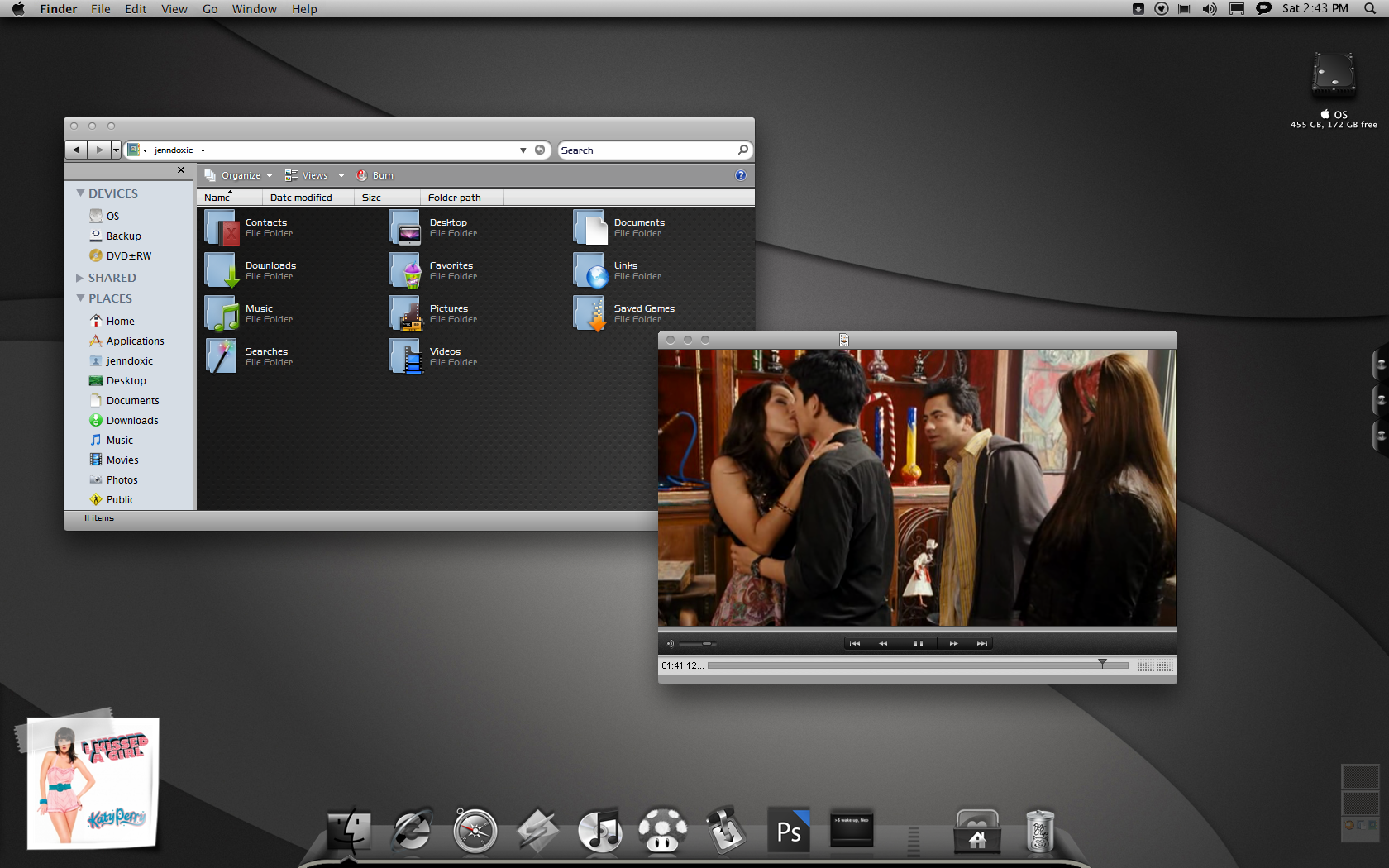Click the seek bar playhead marker
Screen dimensions: 1389x868
[x=1102, y=664]
